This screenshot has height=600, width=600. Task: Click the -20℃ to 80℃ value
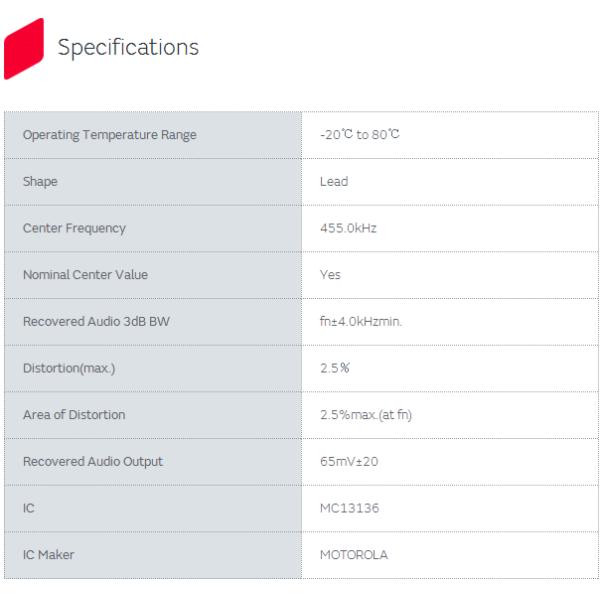coord(360,134)
